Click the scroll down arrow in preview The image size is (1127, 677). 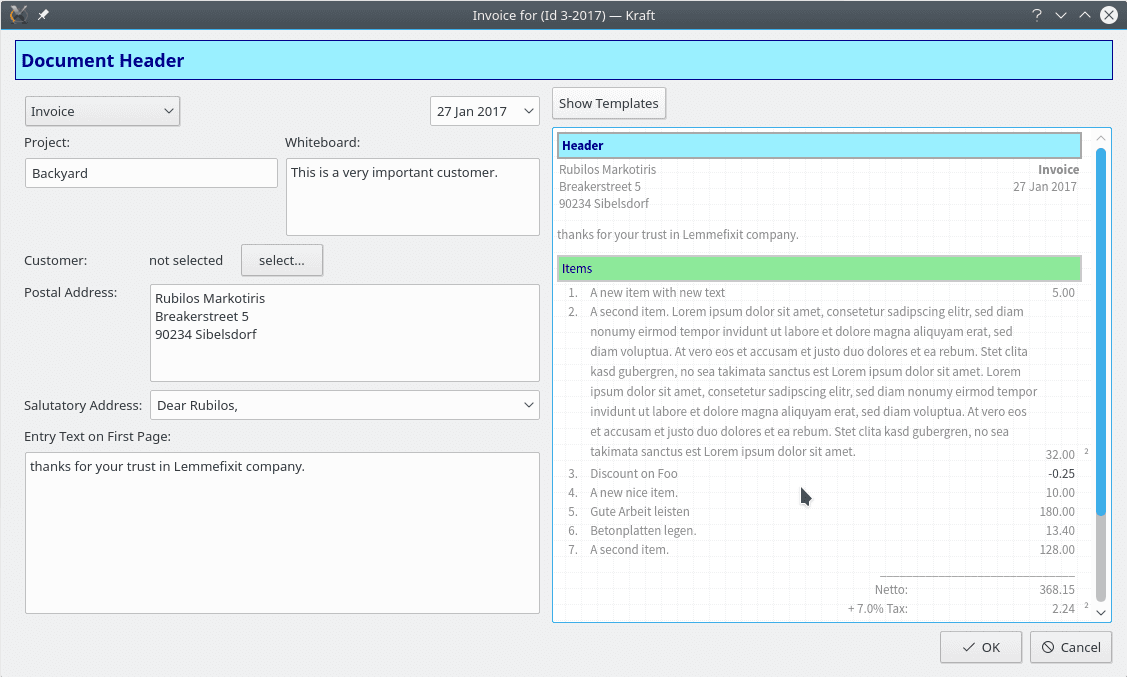click(x=1101, y=612)
